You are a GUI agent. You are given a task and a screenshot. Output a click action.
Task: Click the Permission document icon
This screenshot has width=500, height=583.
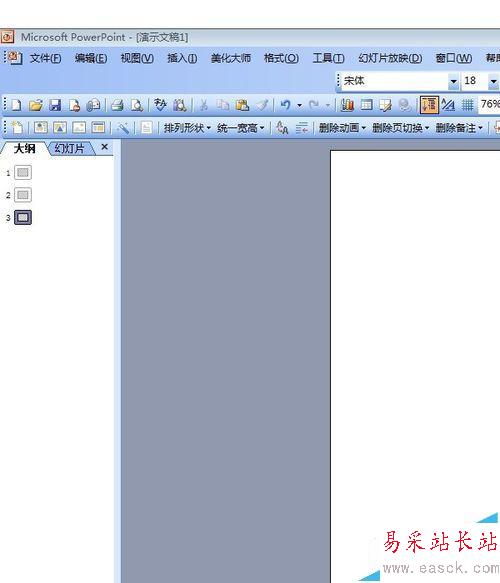[x=74, y=105]
